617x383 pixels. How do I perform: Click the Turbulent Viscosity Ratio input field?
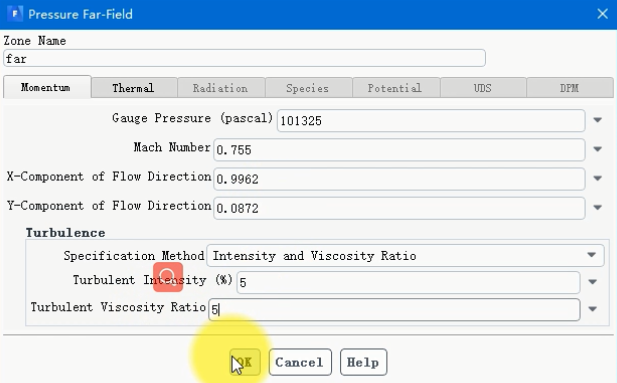coord(394,309)
